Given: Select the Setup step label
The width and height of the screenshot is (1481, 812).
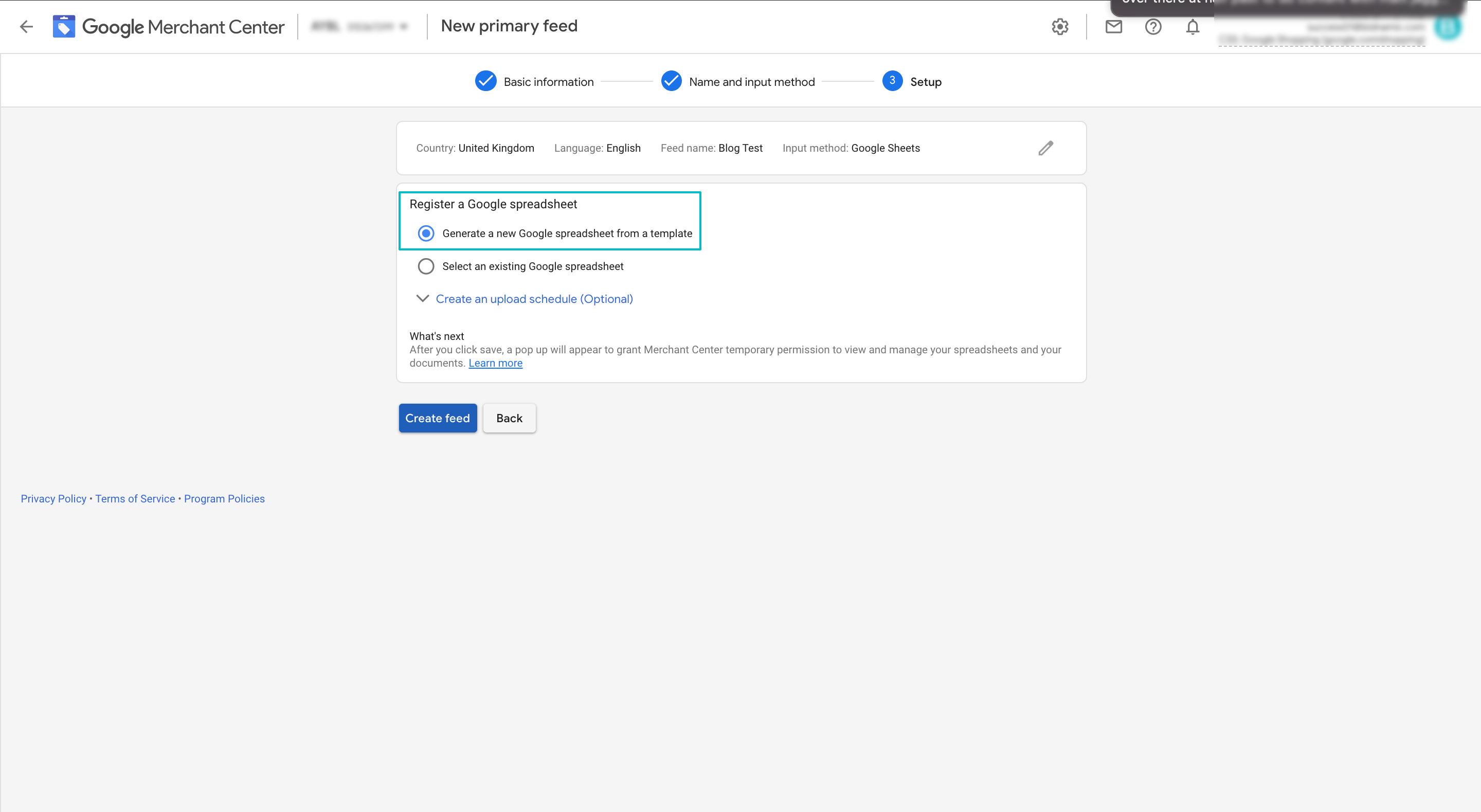Looking at the screenshot, I should click(926, 82).
